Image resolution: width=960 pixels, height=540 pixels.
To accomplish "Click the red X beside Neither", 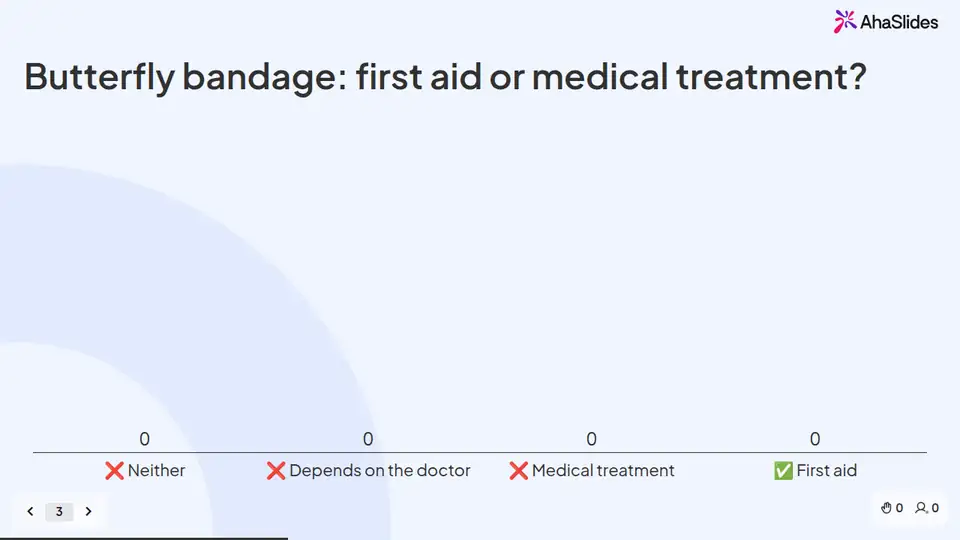I will point(114,470).
